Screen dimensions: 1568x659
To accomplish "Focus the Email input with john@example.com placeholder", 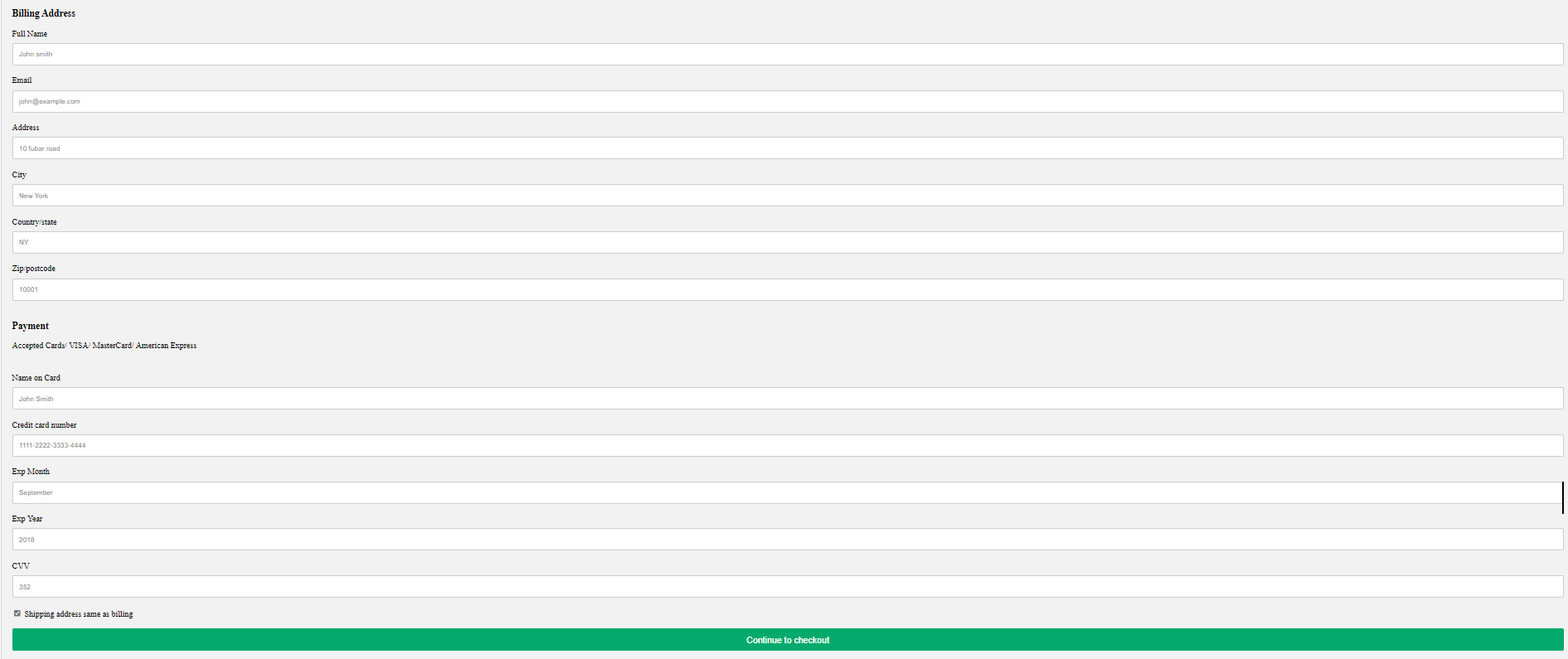I will point(787,102).
